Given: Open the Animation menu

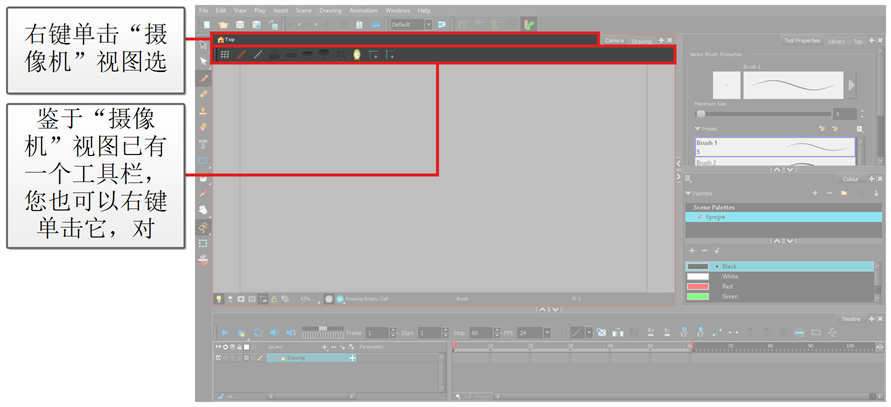Looking at the screenshot, I should point(363,10).
